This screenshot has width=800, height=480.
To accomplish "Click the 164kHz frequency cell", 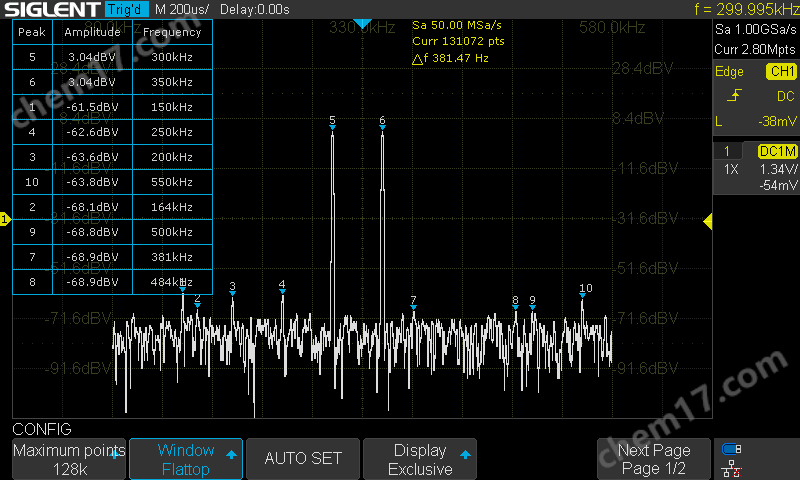I will (x=172, y=207).
